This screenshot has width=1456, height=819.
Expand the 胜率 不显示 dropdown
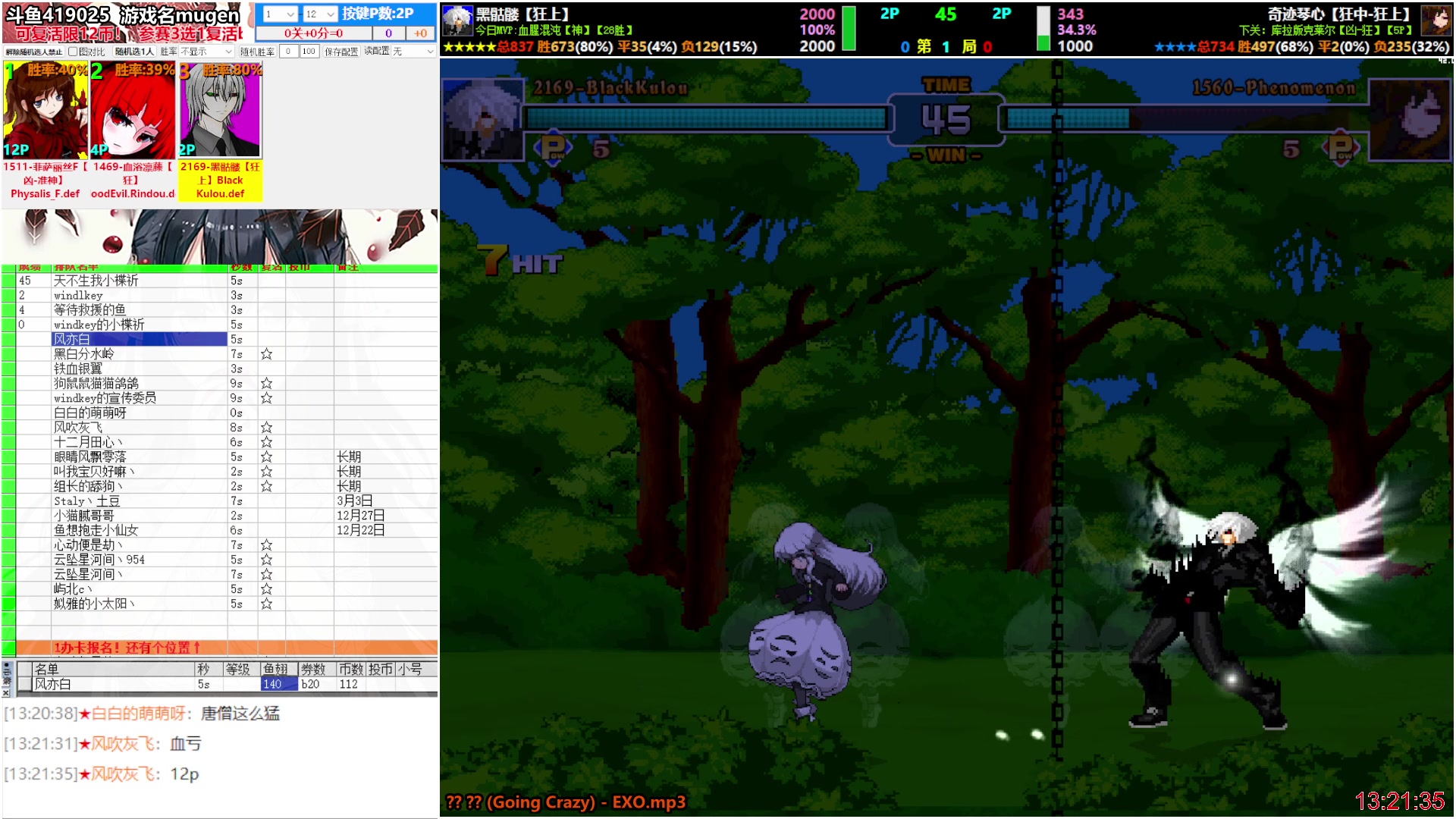(x=206, y=52)
